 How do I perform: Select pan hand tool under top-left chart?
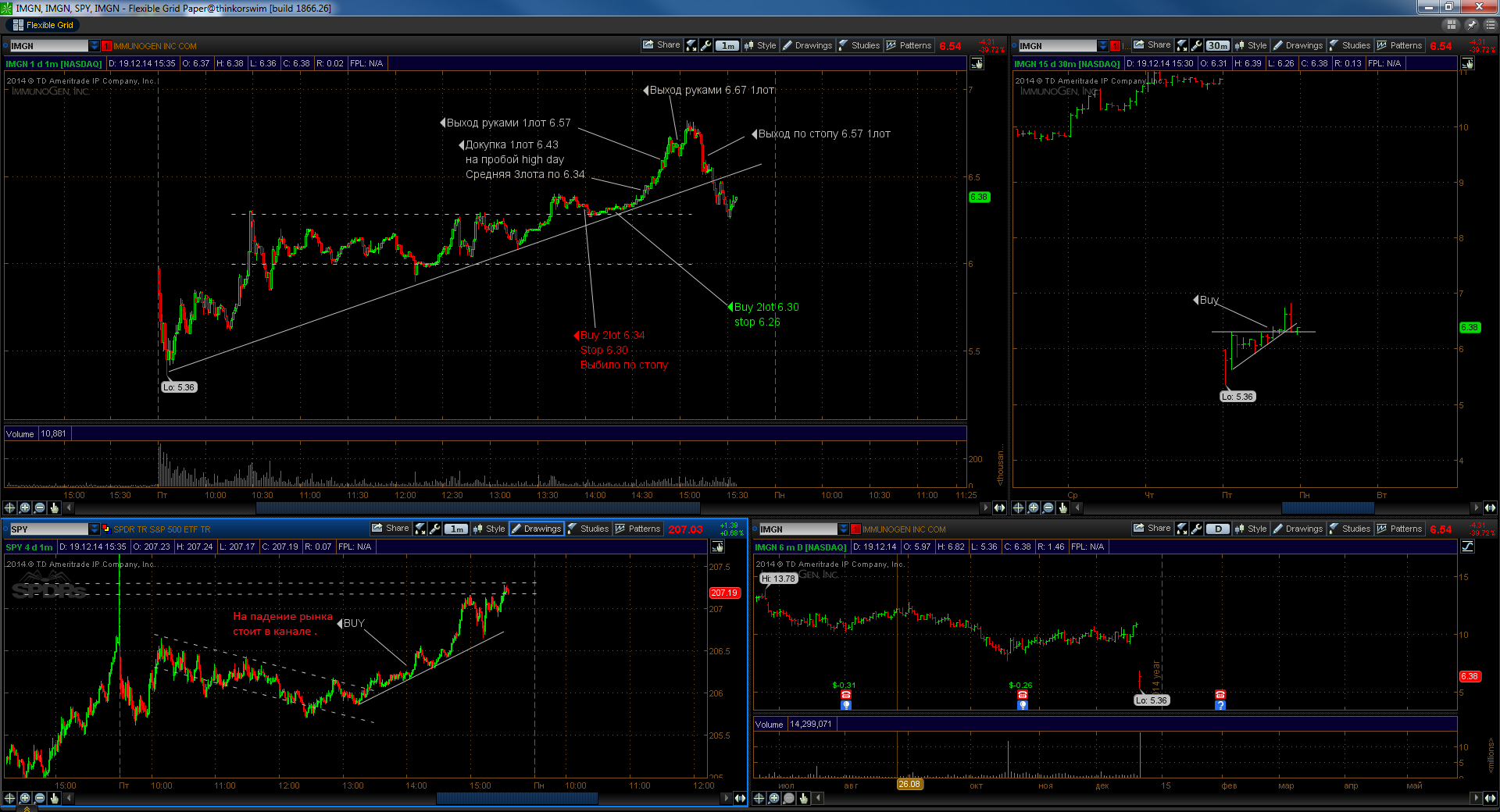point(55,507)
